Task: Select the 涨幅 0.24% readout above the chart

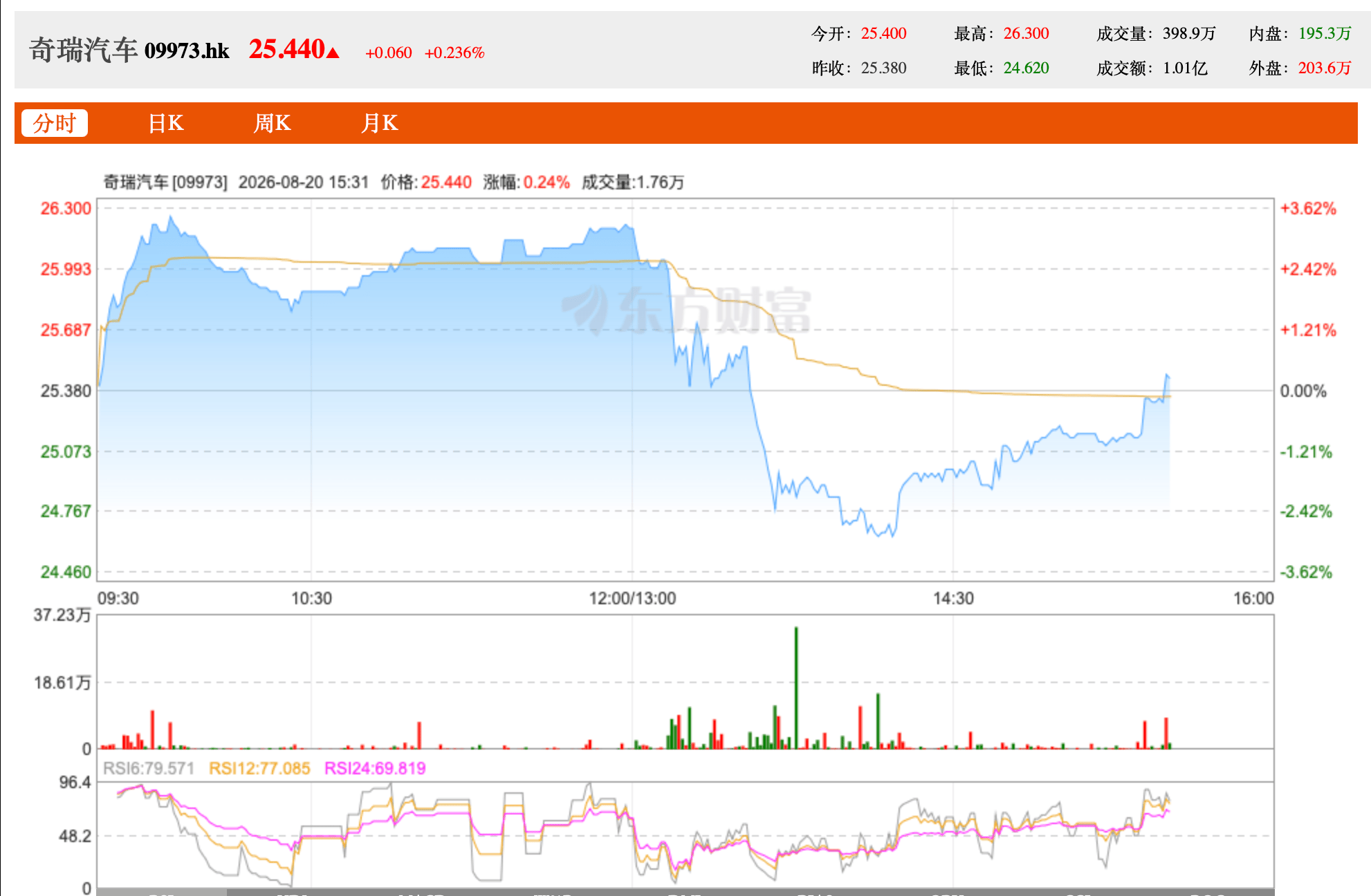Action: 526,182
